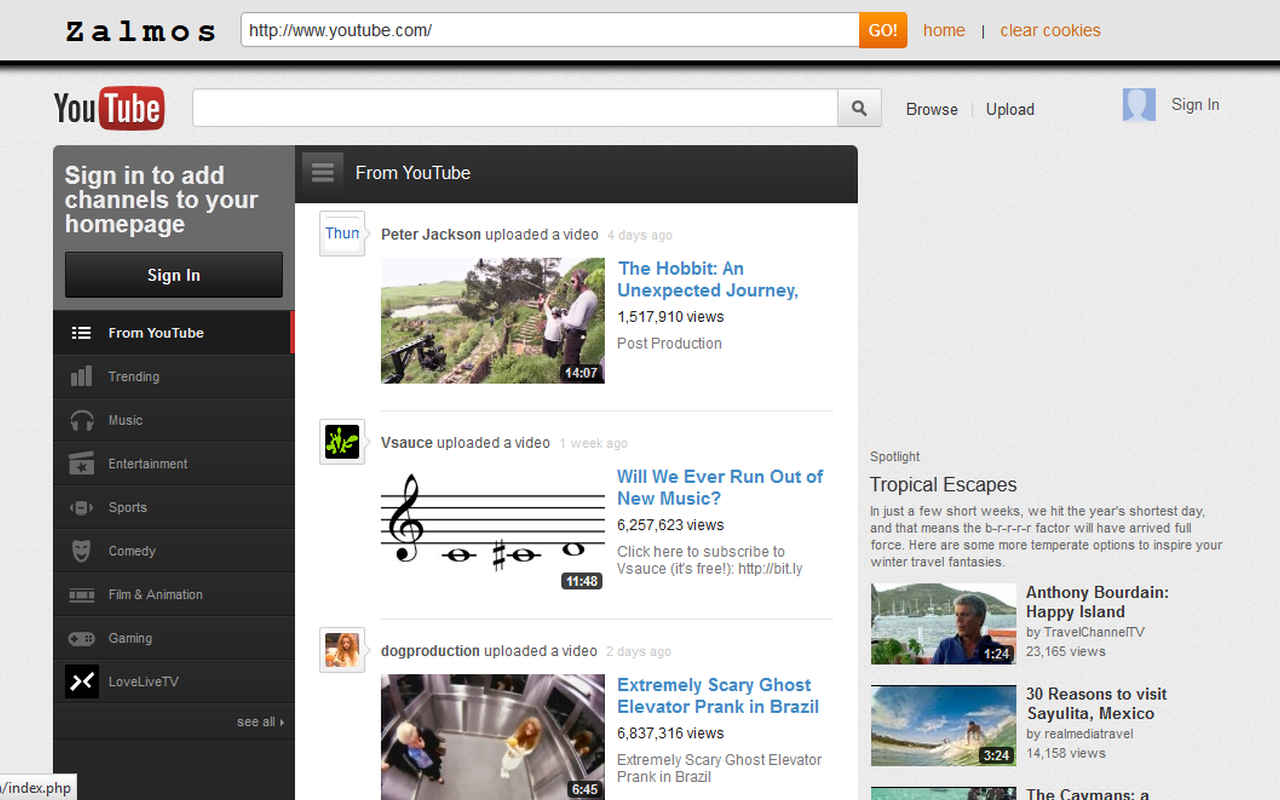Click dogproduction's channel avatar
The width and height of the screenshot is (1280, 800).
[342, 650]
